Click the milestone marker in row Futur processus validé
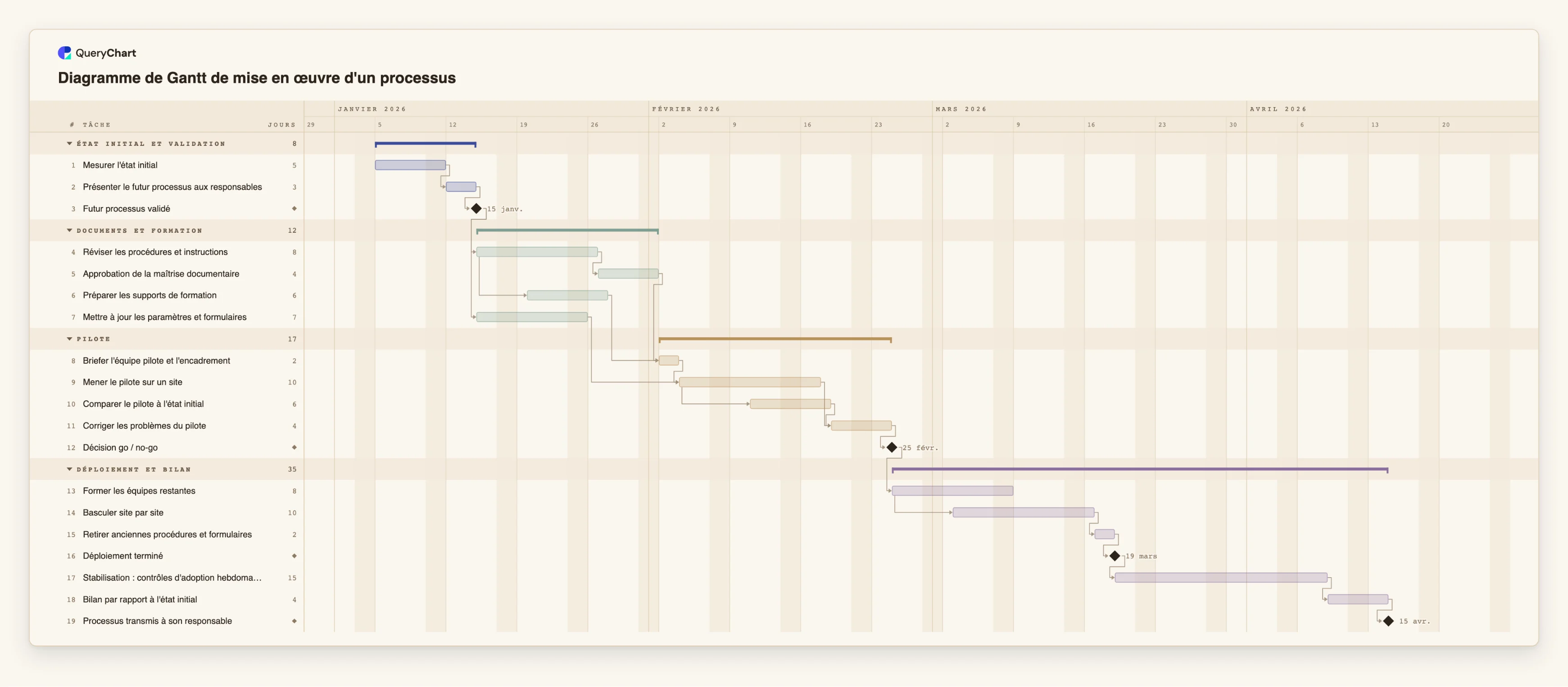Viewport: 1568px width, 687px height. coord(295,209)
